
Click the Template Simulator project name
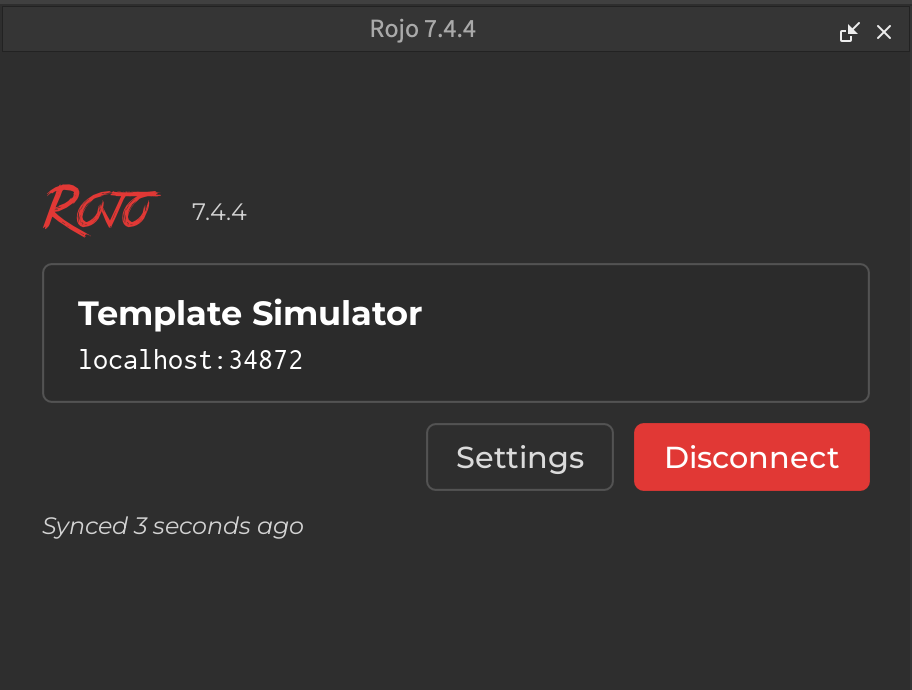point(250,314)
